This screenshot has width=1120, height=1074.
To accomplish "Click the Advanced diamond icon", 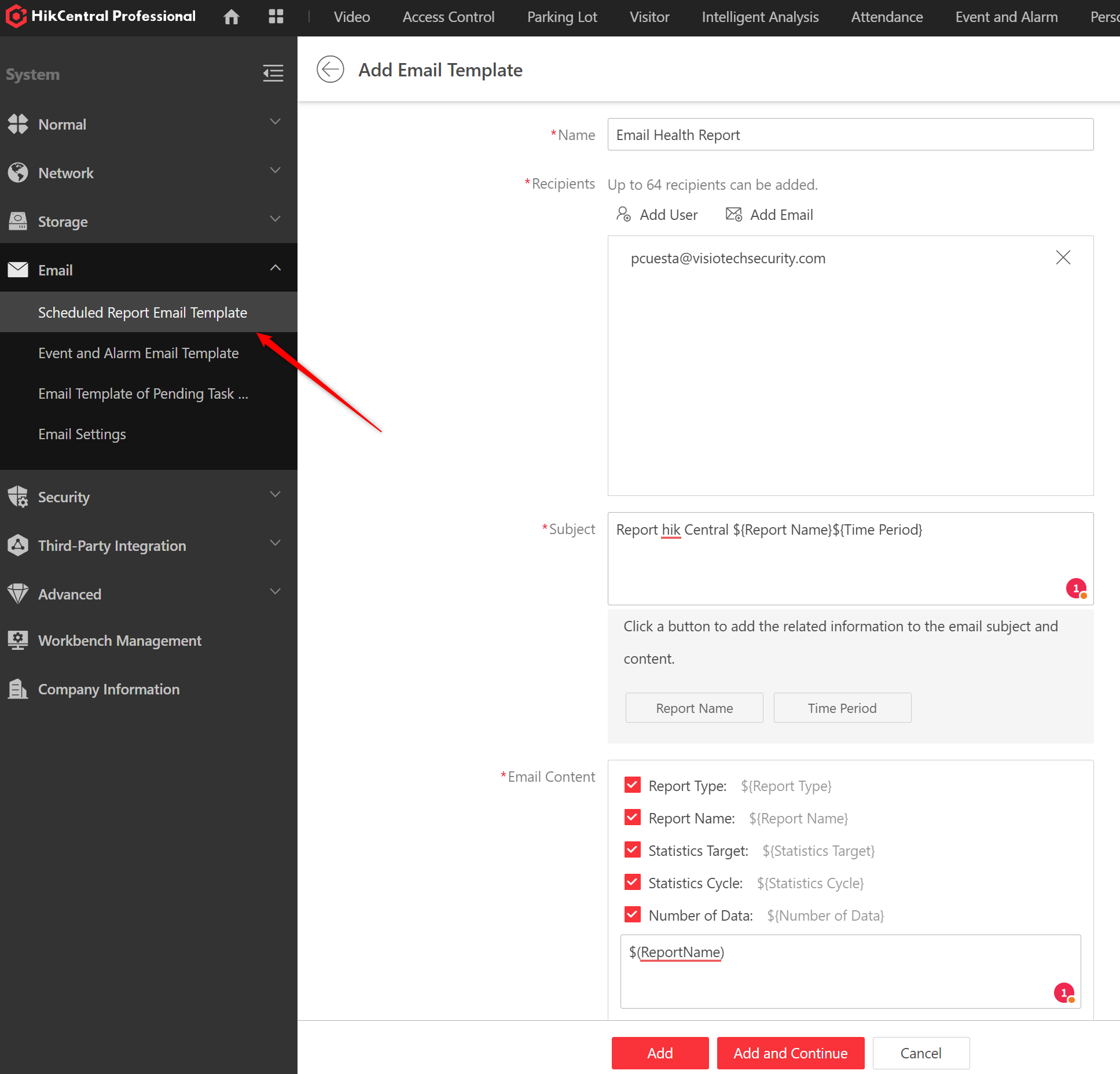I will pyautogui.click(x=18, y=594).
